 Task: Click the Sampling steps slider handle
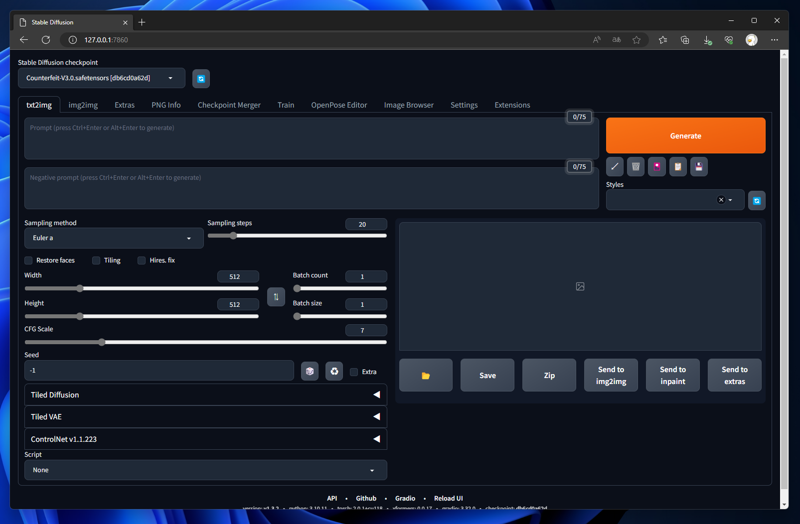tap(233, 236)
